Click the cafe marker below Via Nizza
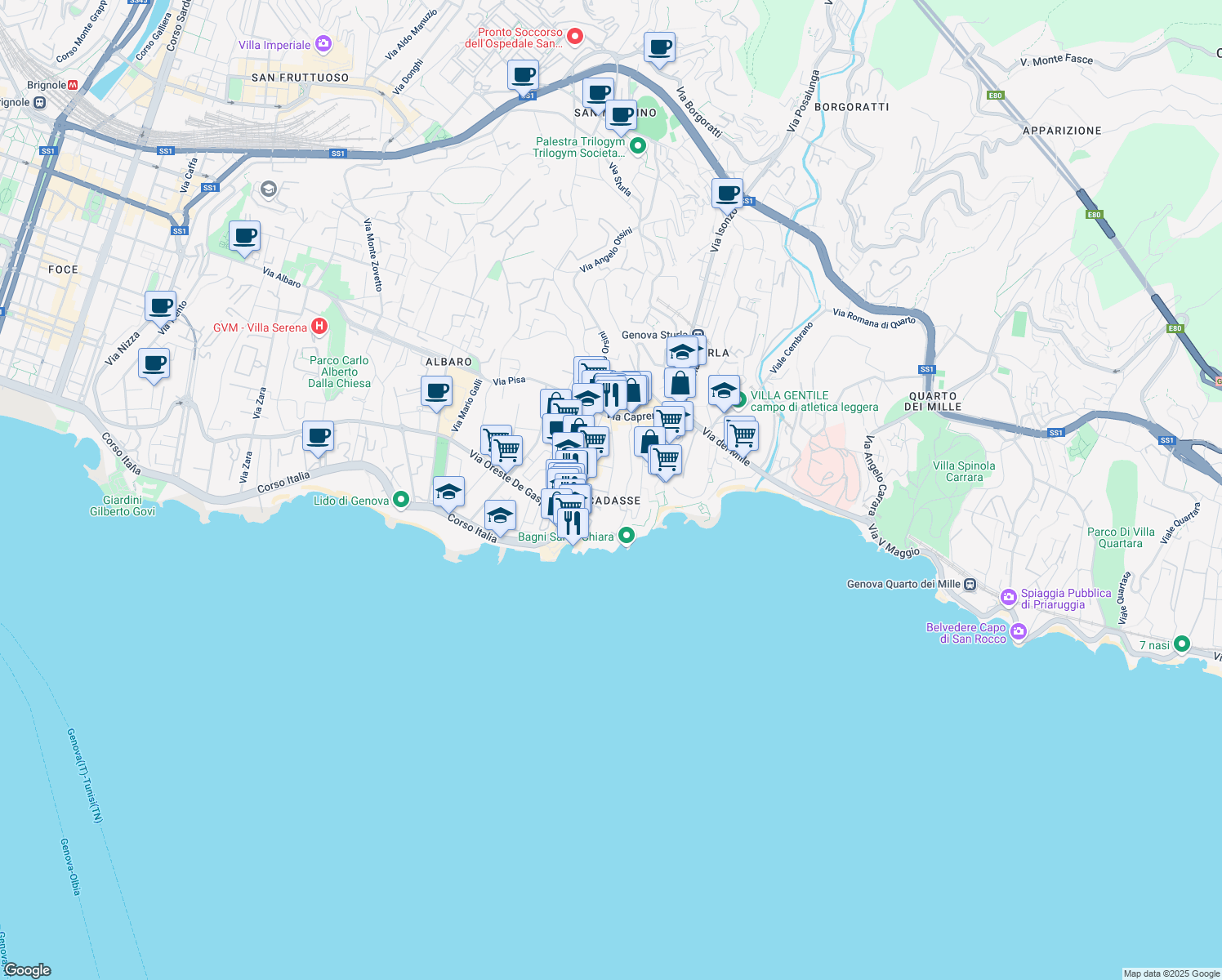This screenshot has width=1222, height=980. click(x=154, y=363)
